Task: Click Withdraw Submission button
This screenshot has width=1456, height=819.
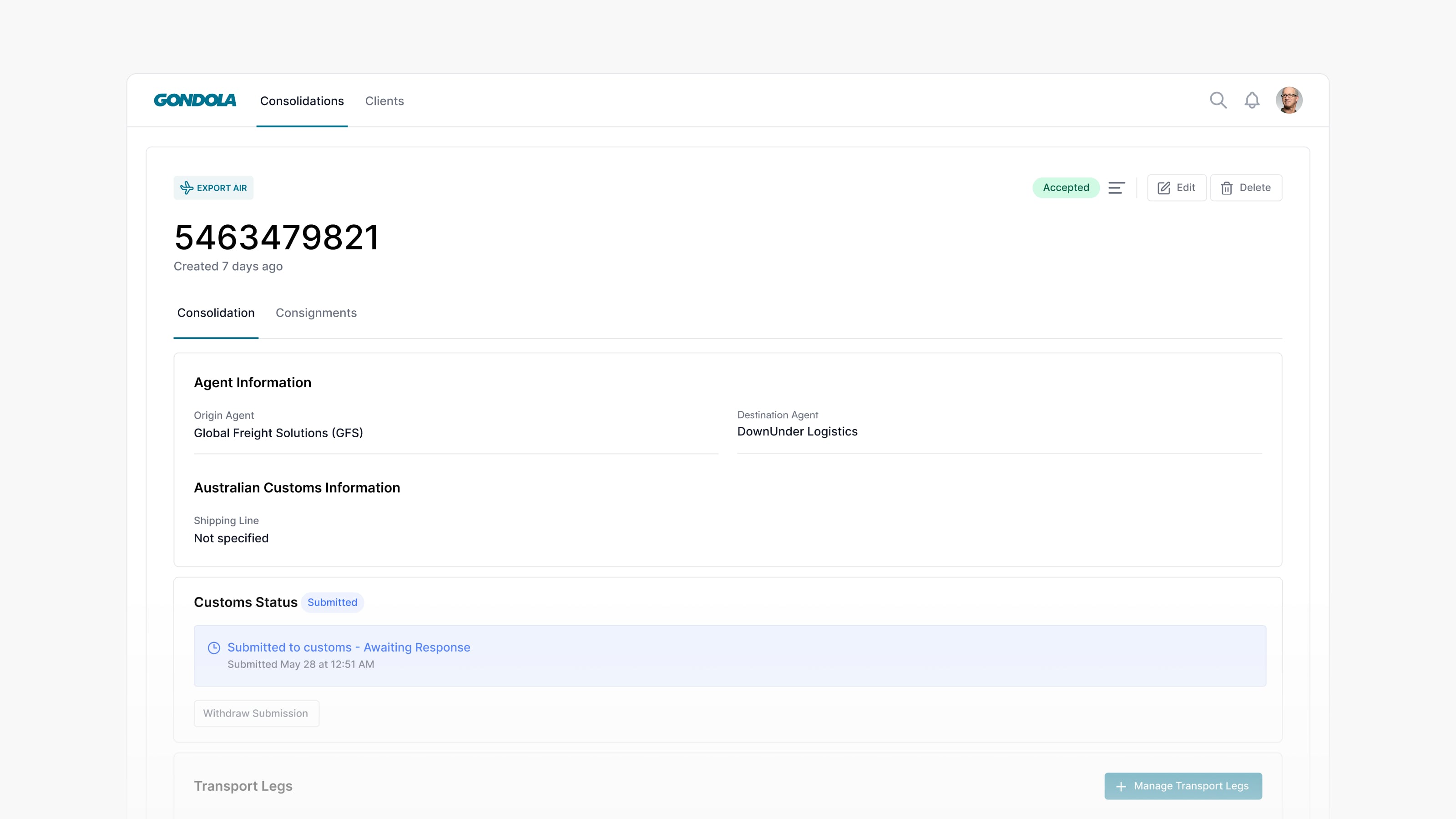Action: coord(256,713)
